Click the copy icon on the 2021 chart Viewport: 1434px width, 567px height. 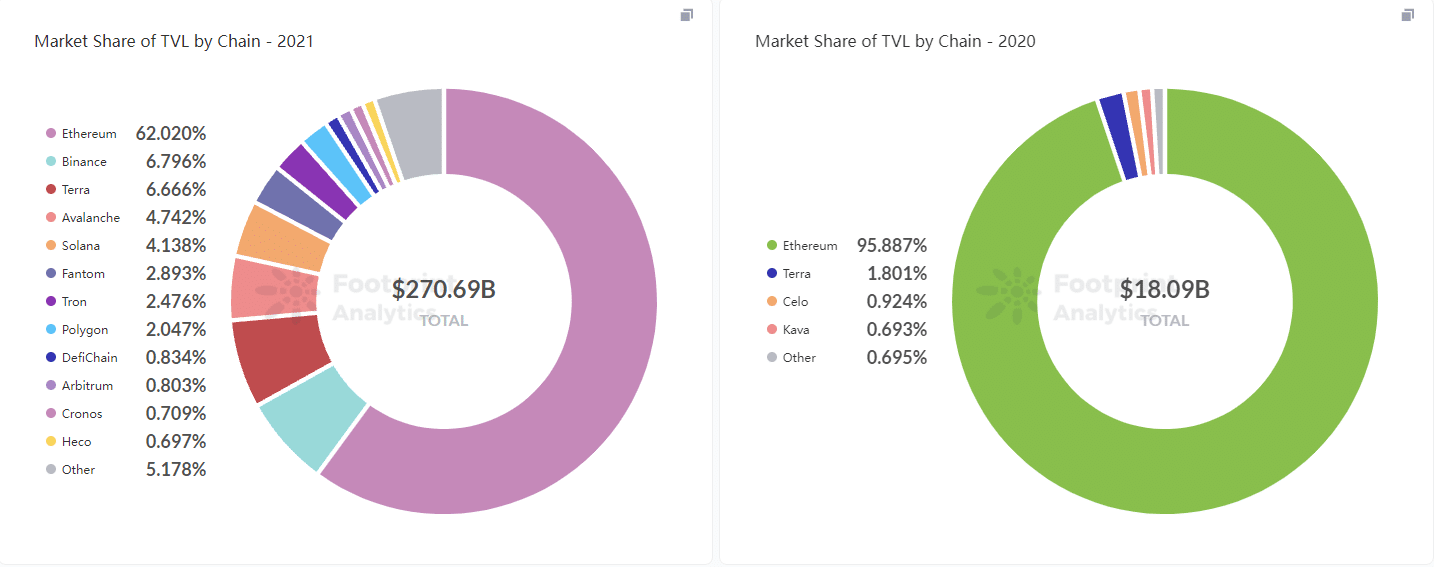687,15
